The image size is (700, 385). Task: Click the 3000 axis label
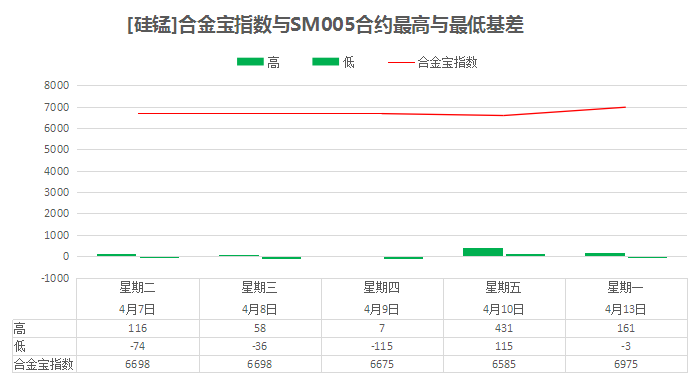57,192
